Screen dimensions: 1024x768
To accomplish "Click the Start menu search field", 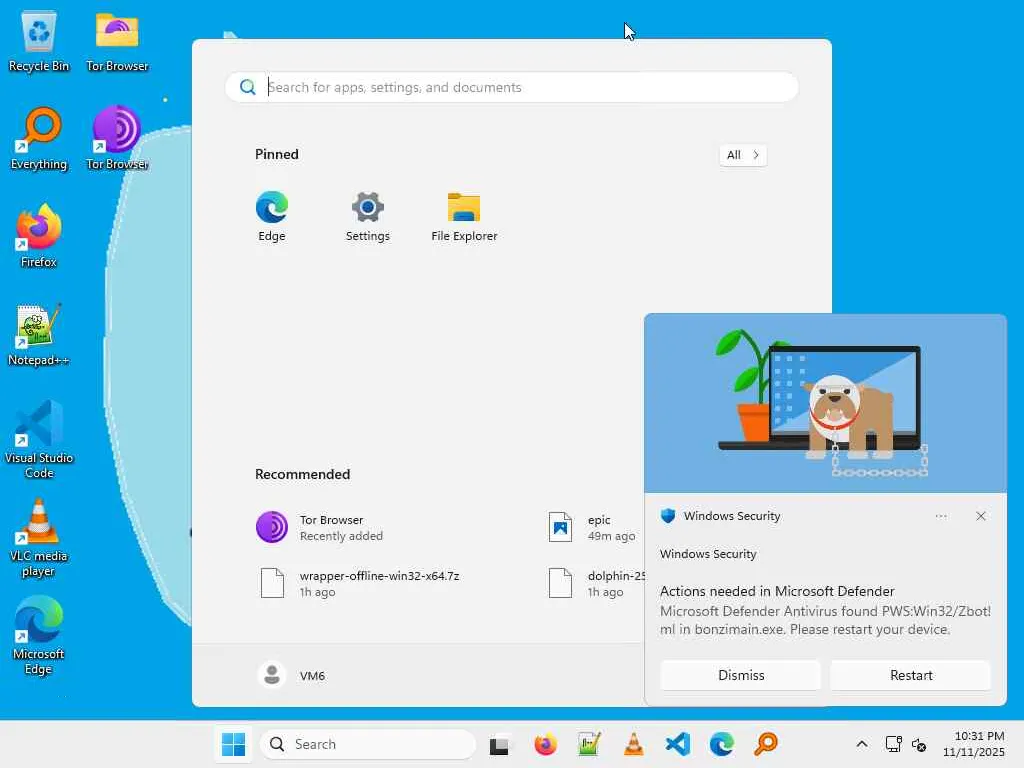I will tap(512, 87).
